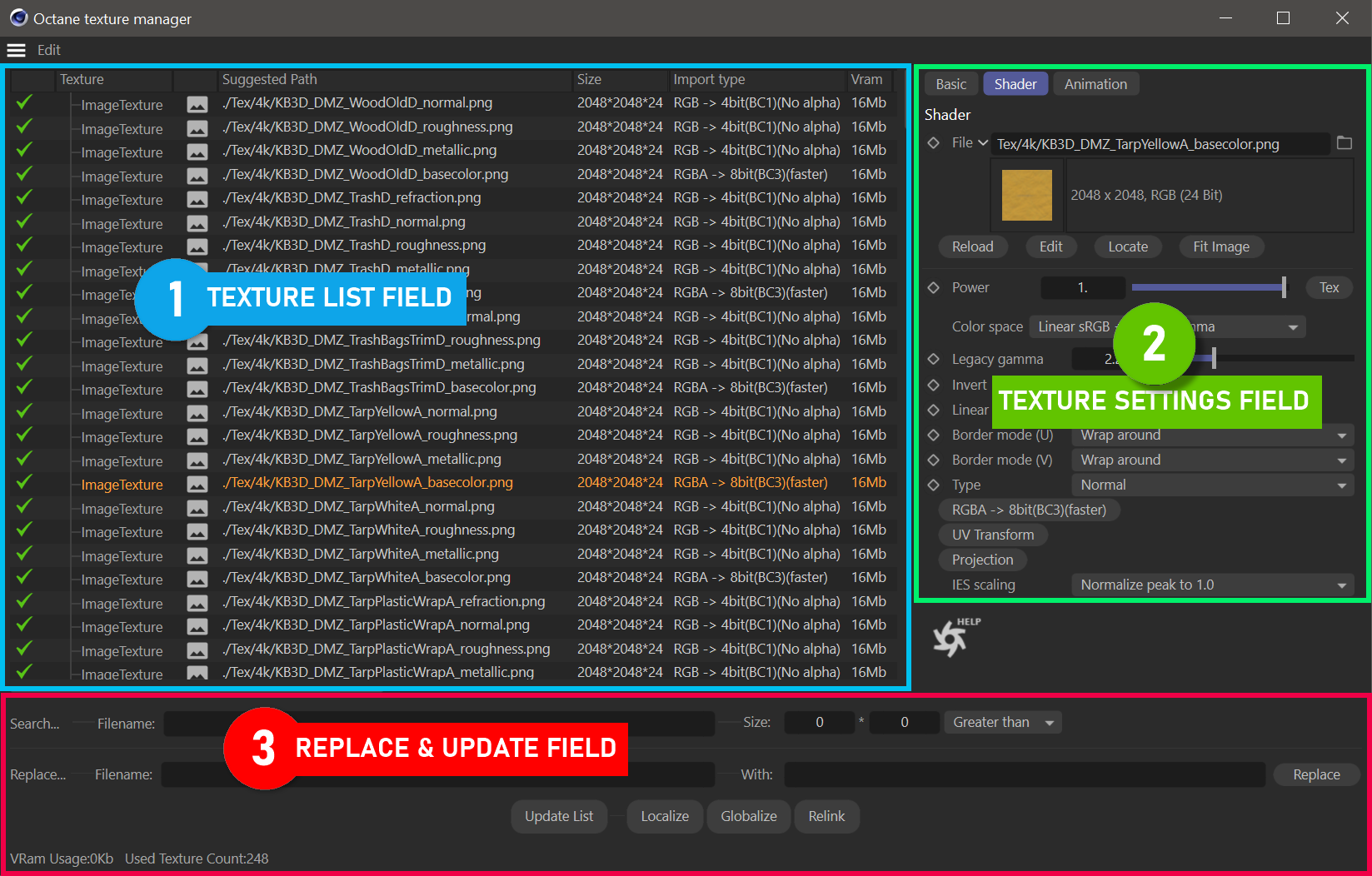This screenshot has height=876, width=1372.
Task: Click image icon for TarpYellowA_basecolor.png row
Action: [x=197, y=484]
